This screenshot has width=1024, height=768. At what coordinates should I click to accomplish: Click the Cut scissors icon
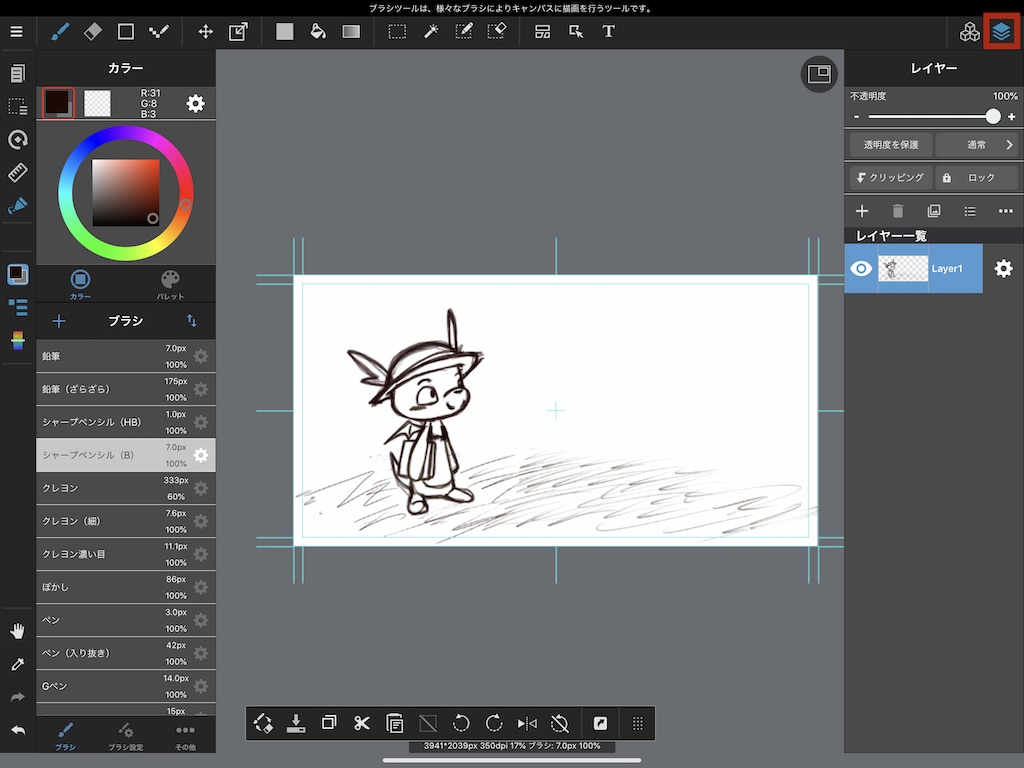pyautogui.click(x=362, y=723)
